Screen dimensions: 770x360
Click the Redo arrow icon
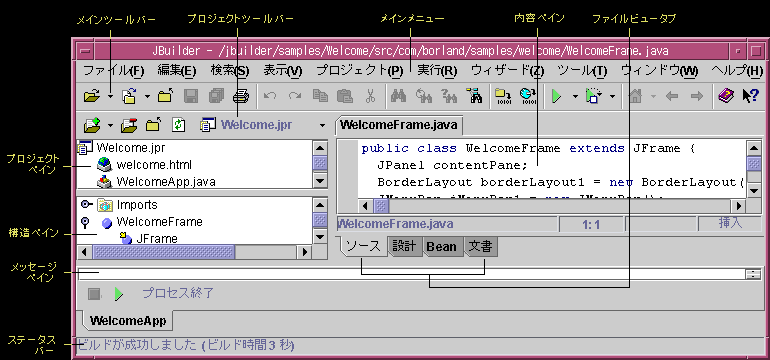[x=295, y=96]
